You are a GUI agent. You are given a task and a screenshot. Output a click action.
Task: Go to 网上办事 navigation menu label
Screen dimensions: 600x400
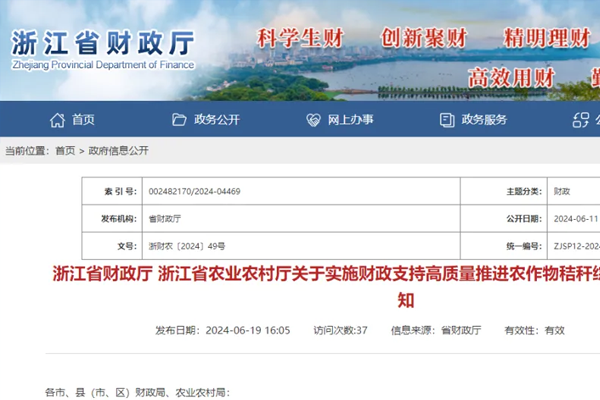[x=351, y=120]
